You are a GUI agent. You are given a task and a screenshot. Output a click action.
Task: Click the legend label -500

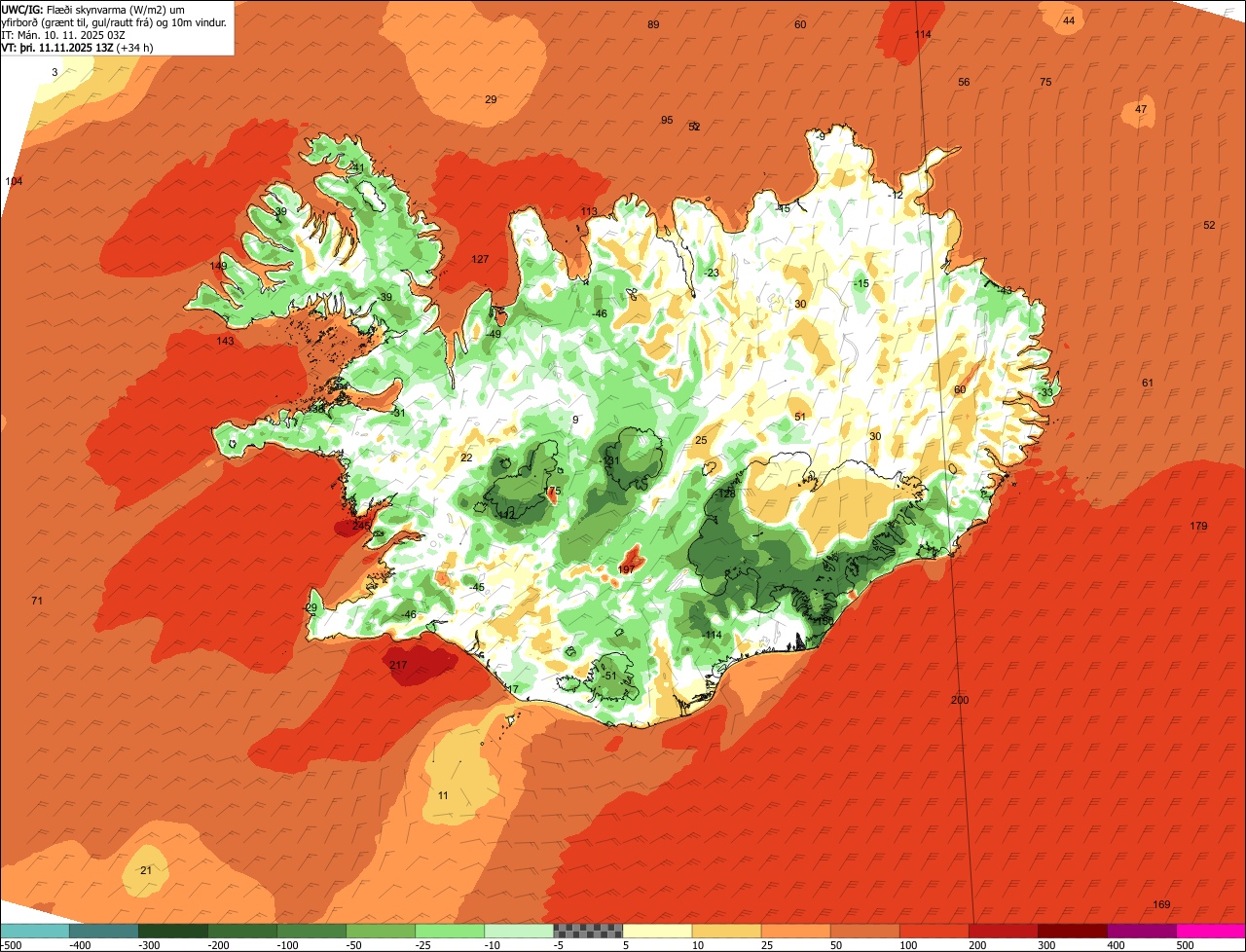(11, 945)
